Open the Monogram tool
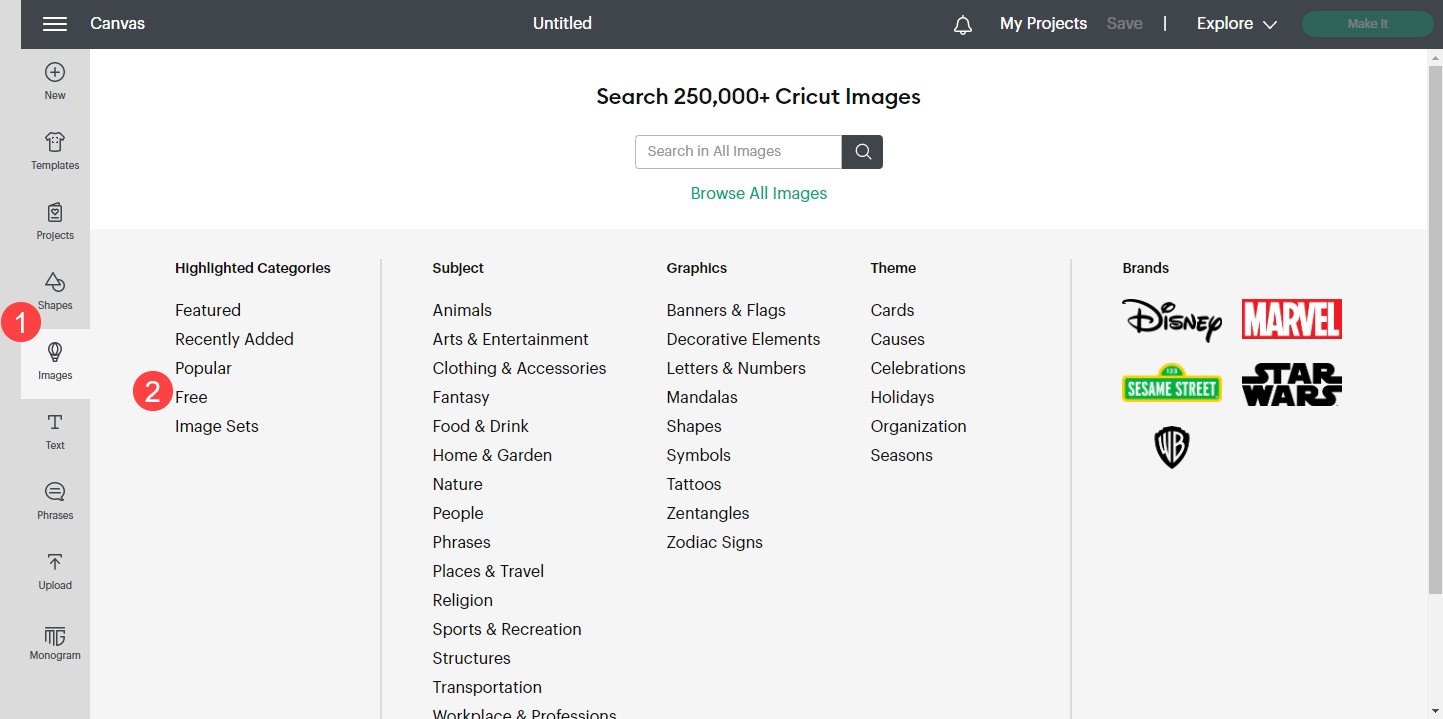 [55, 642]
